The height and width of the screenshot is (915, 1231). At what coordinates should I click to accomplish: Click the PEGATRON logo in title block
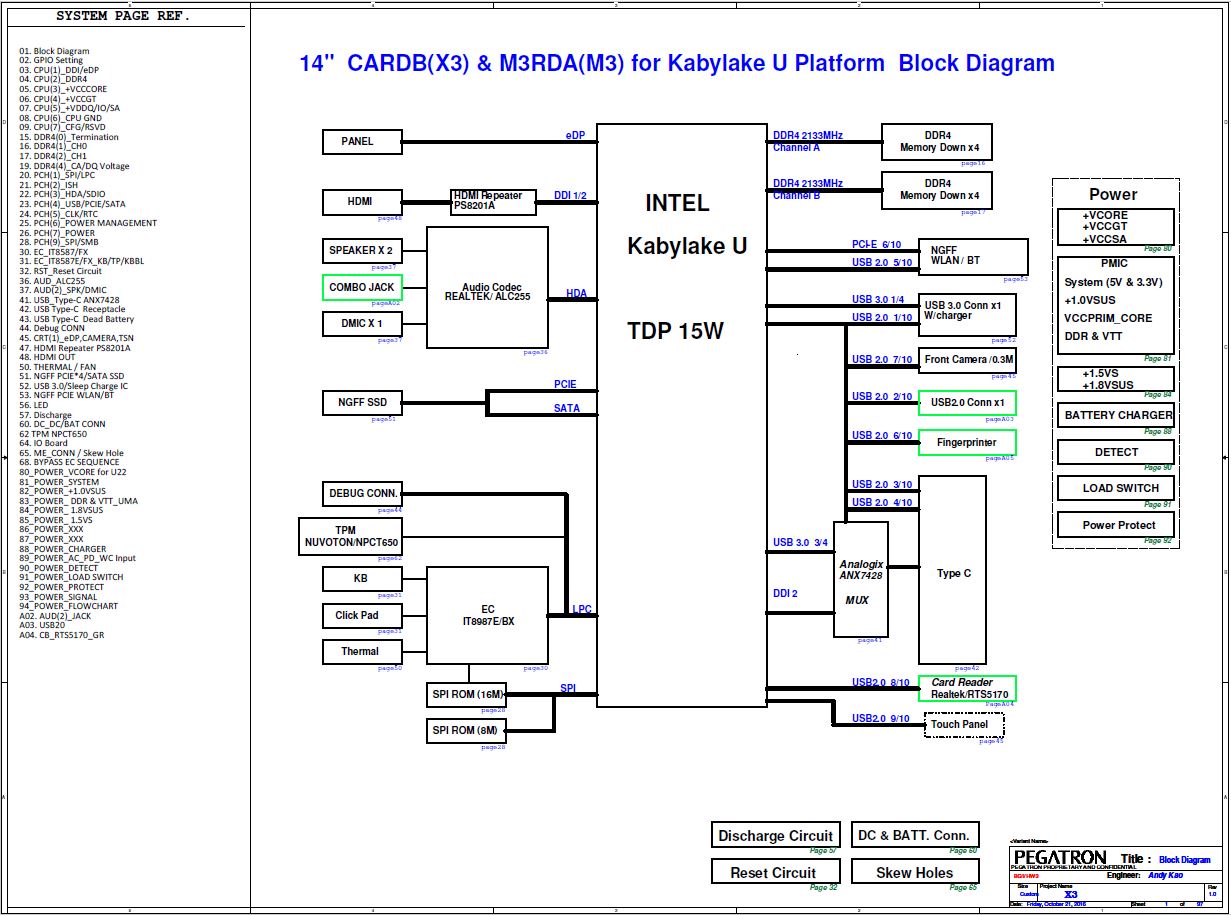tap(1060, 857)
